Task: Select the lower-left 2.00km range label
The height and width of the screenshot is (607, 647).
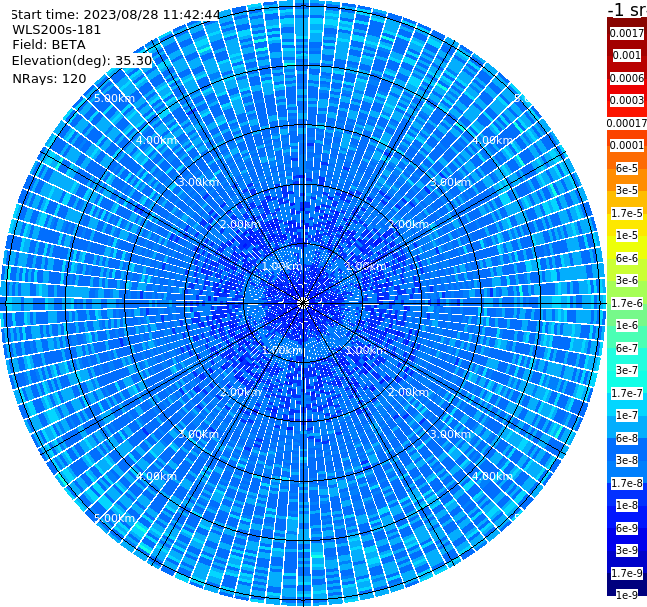Action: [x=241, y=392]
